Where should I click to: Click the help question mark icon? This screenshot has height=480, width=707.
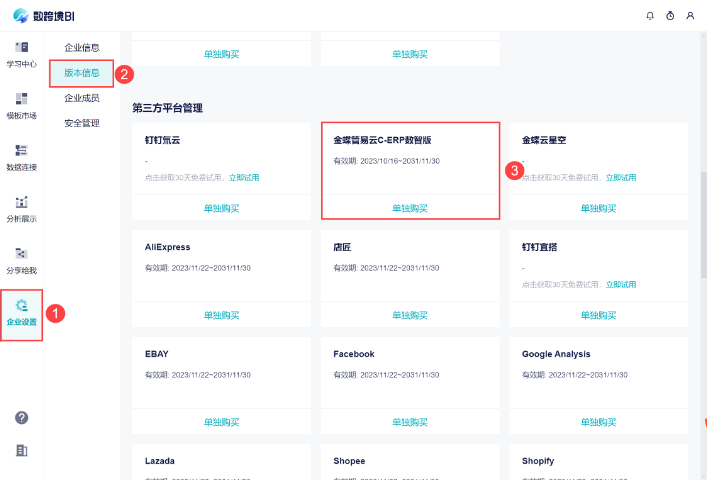tap(21, 417)
